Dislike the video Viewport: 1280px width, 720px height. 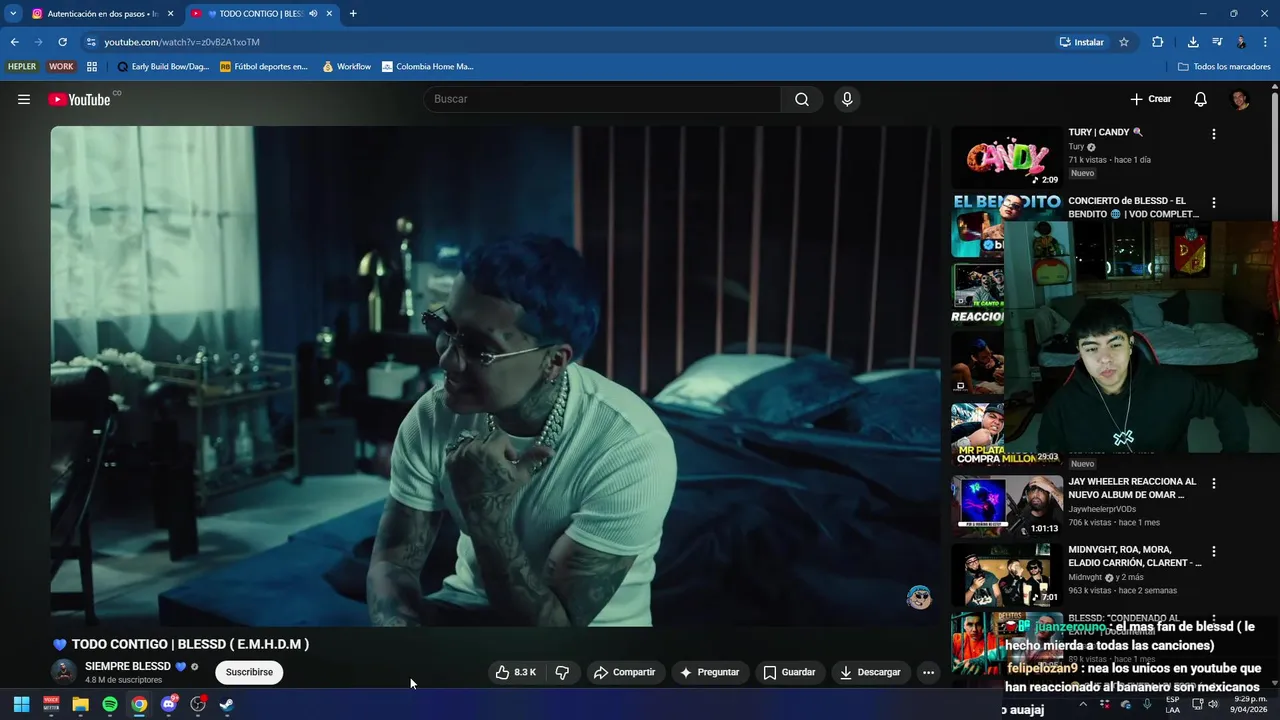562,672
